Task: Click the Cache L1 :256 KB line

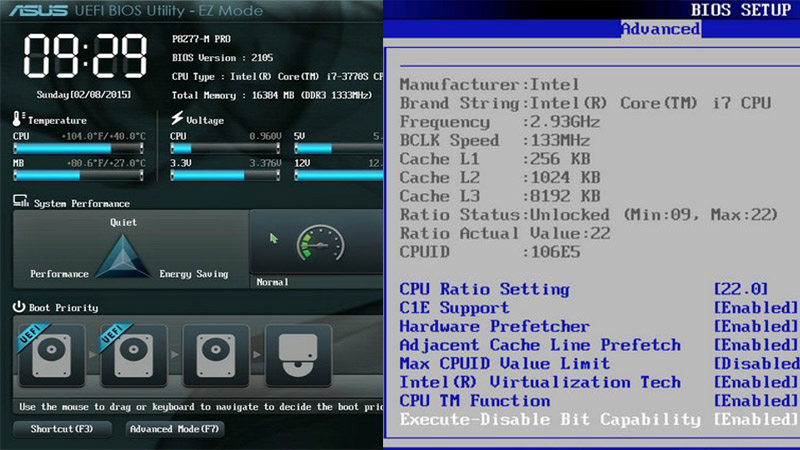Action: point(494,159)
